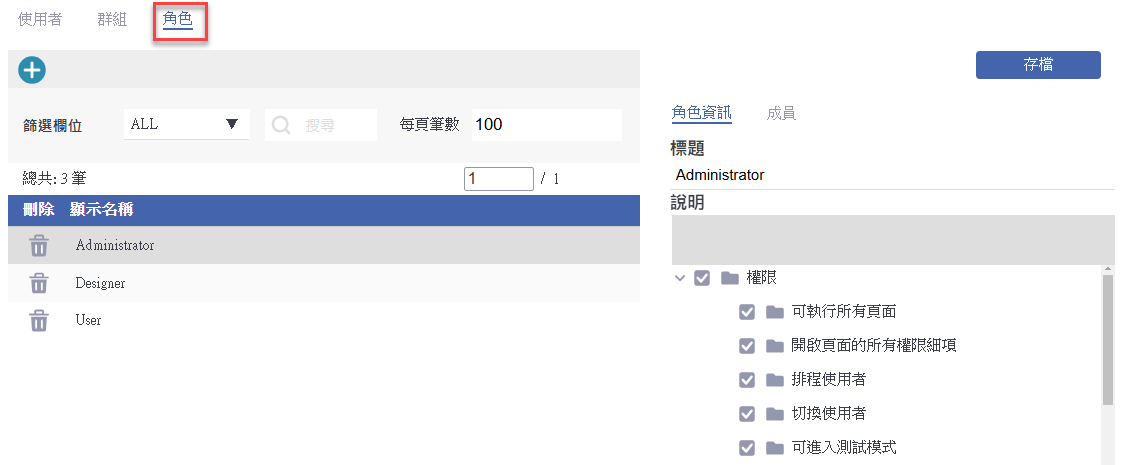Click folder icon beside 切換使用者
This screenshot has width=1122, height=465.
774,414
